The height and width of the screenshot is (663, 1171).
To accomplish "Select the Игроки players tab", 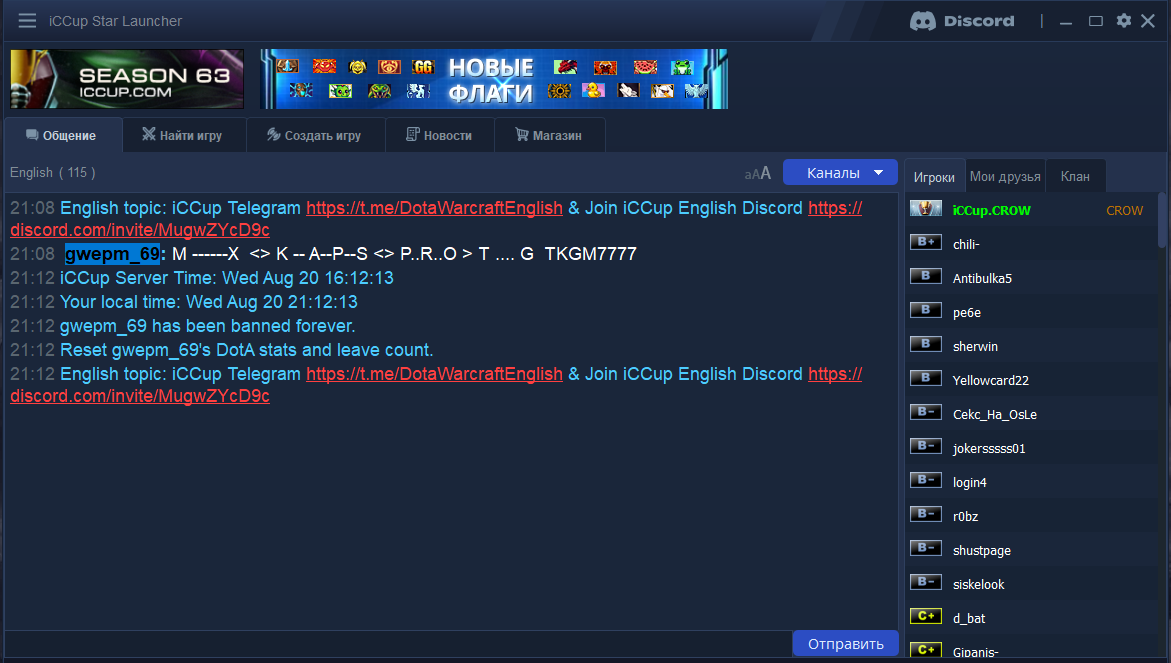I will (934, 177).
